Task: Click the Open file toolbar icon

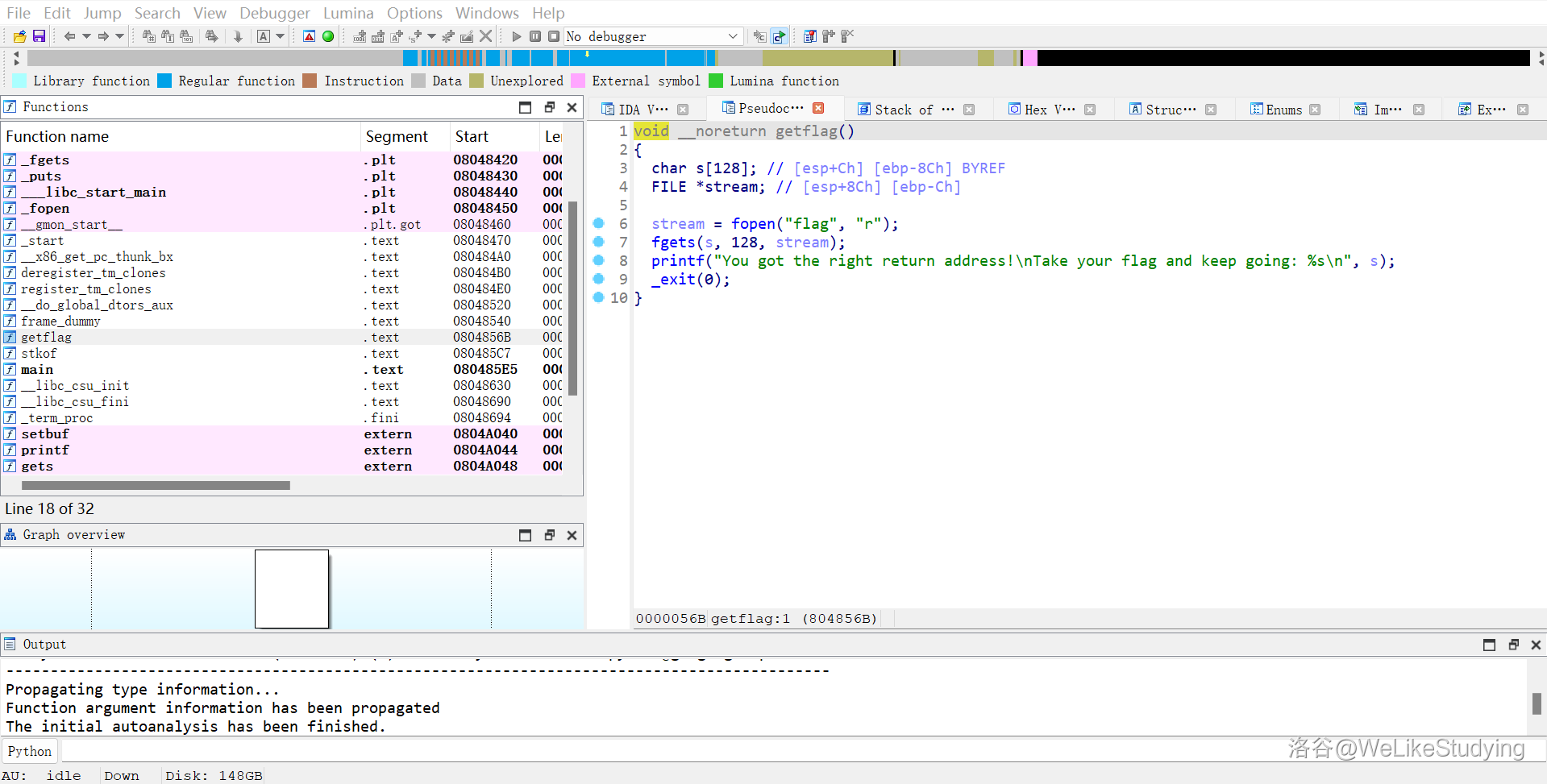Action: pos(19,36)
